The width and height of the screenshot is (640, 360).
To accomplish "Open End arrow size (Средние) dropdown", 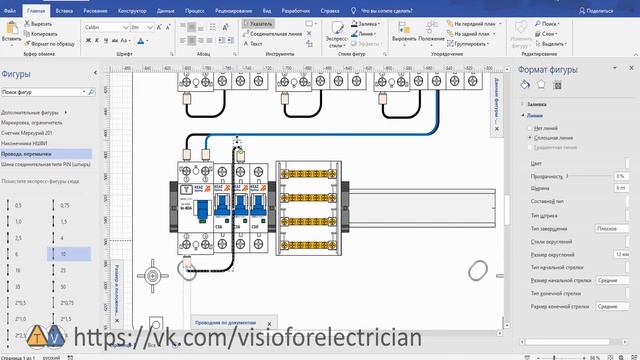I will pos(612,306).
